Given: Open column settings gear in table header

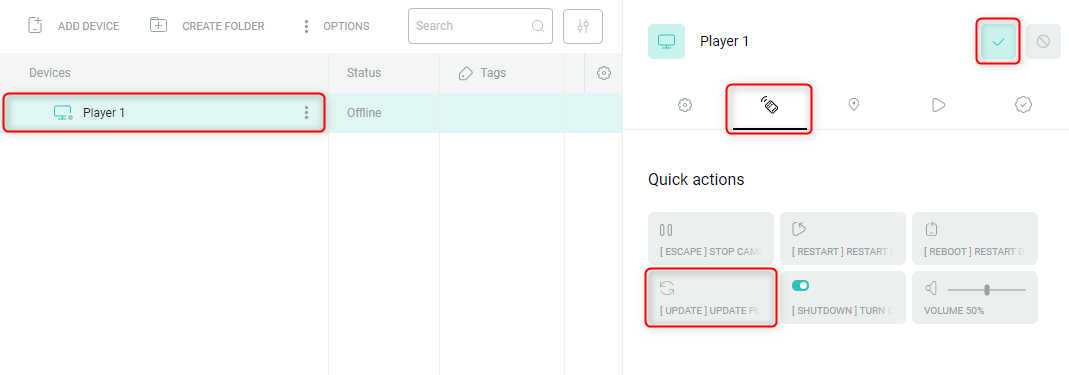Looking at the screenshot, I should [x=603, y=73].
